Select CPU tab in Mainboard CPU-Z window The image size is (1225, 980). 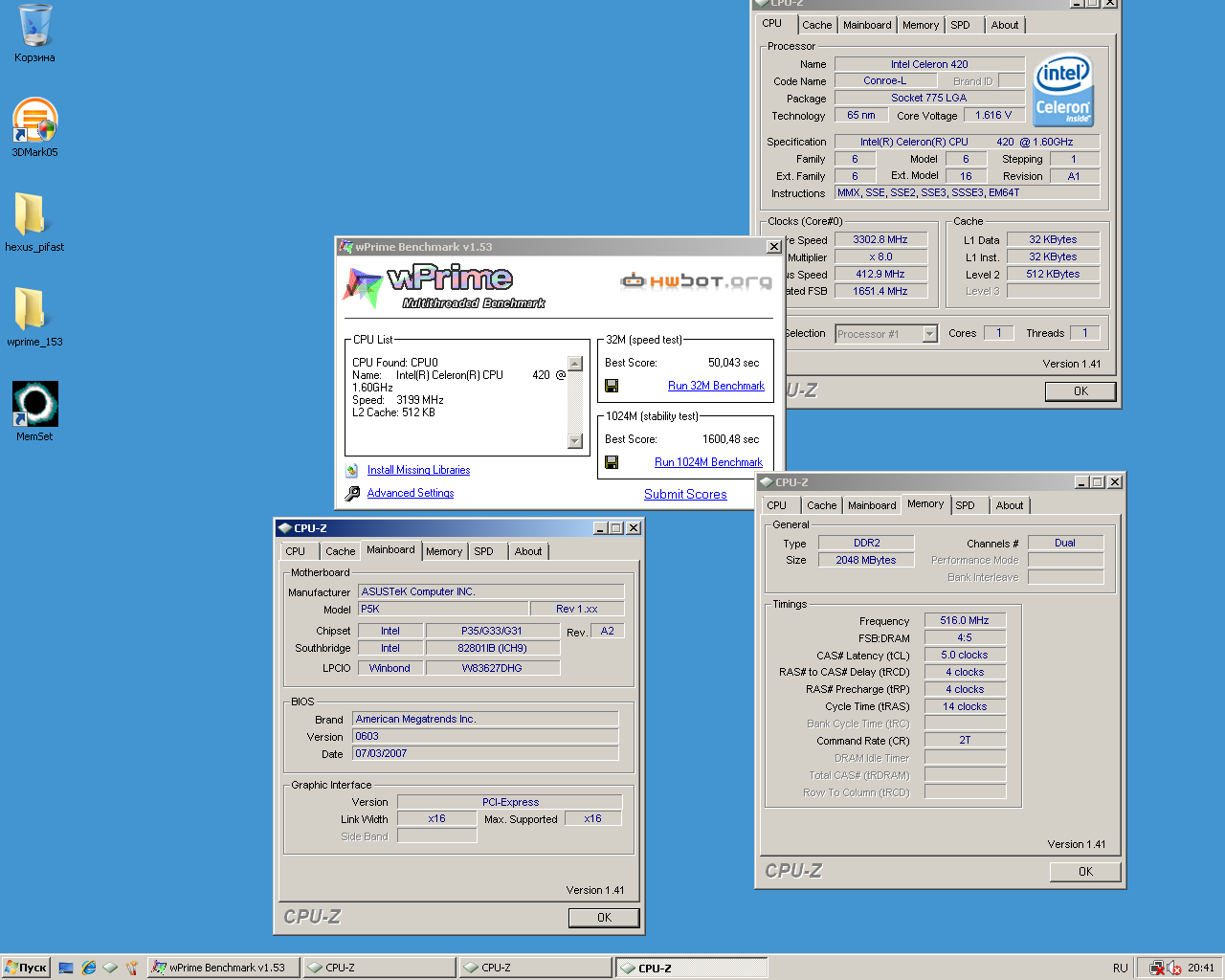coord(296,551)
